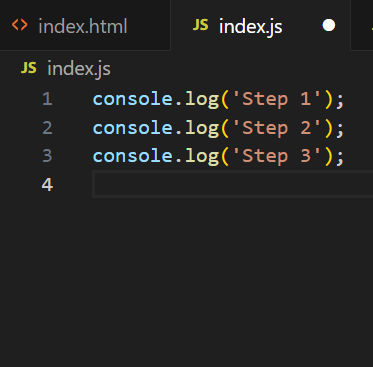Click the JS icon on index.js tab
Screen dimensions: 373x367
click(x=200, y=25)
